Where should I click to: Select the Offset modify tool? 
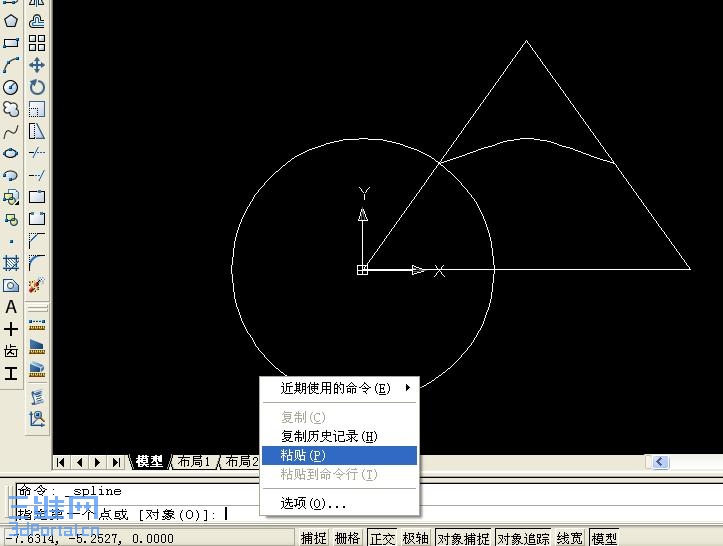click(x=37, y=21)
